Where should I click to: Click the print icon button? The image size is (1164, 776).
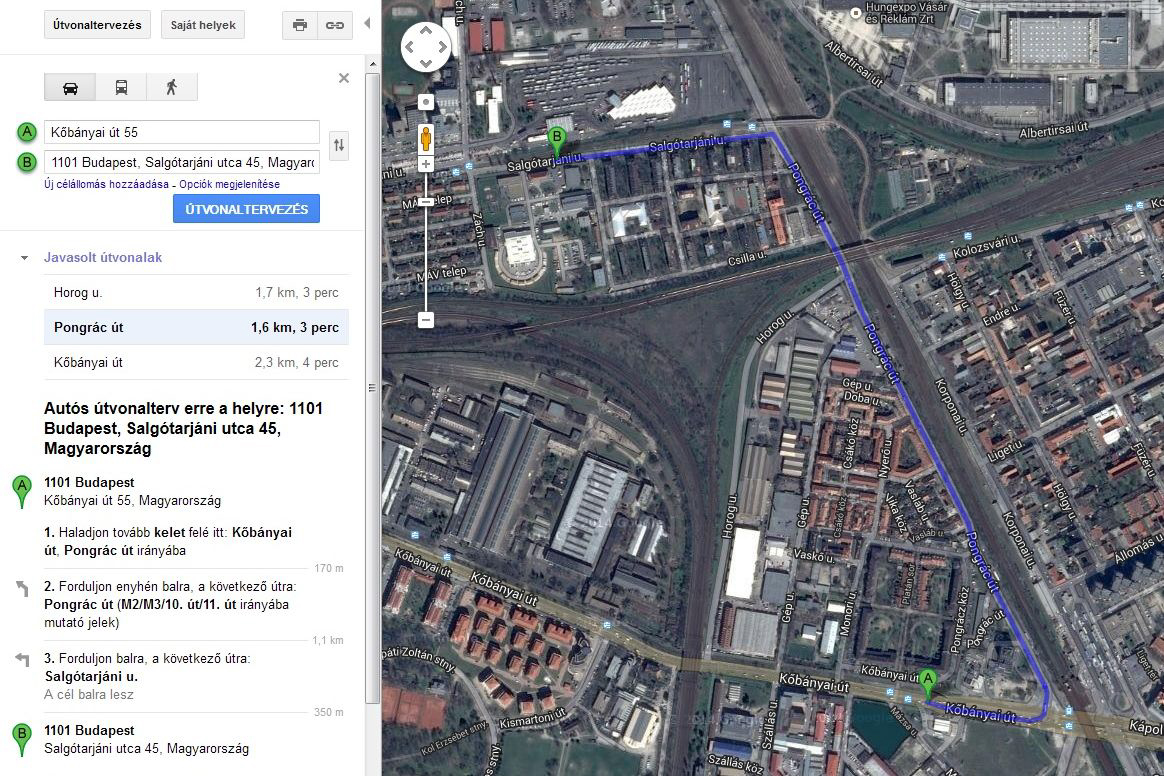(x=300, y=25)
